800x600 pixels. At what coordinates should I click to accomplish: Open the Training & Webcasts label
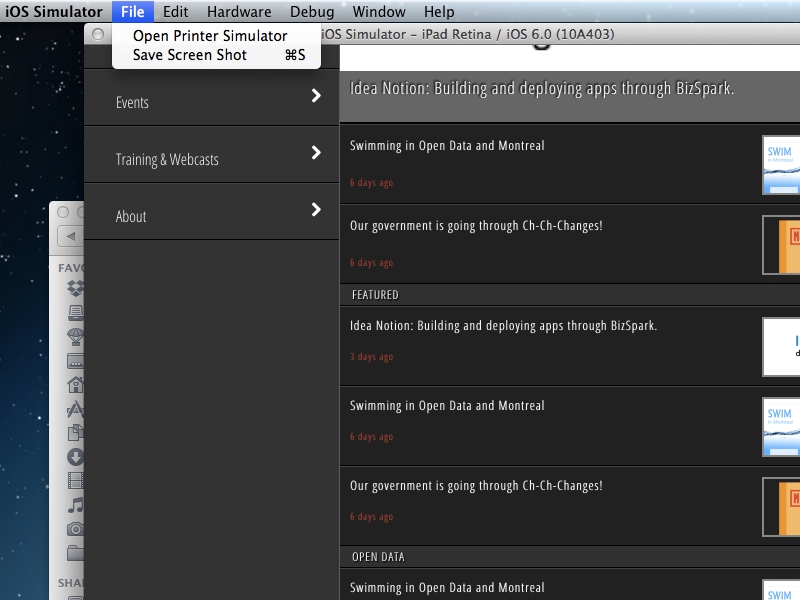pos(167,160)
